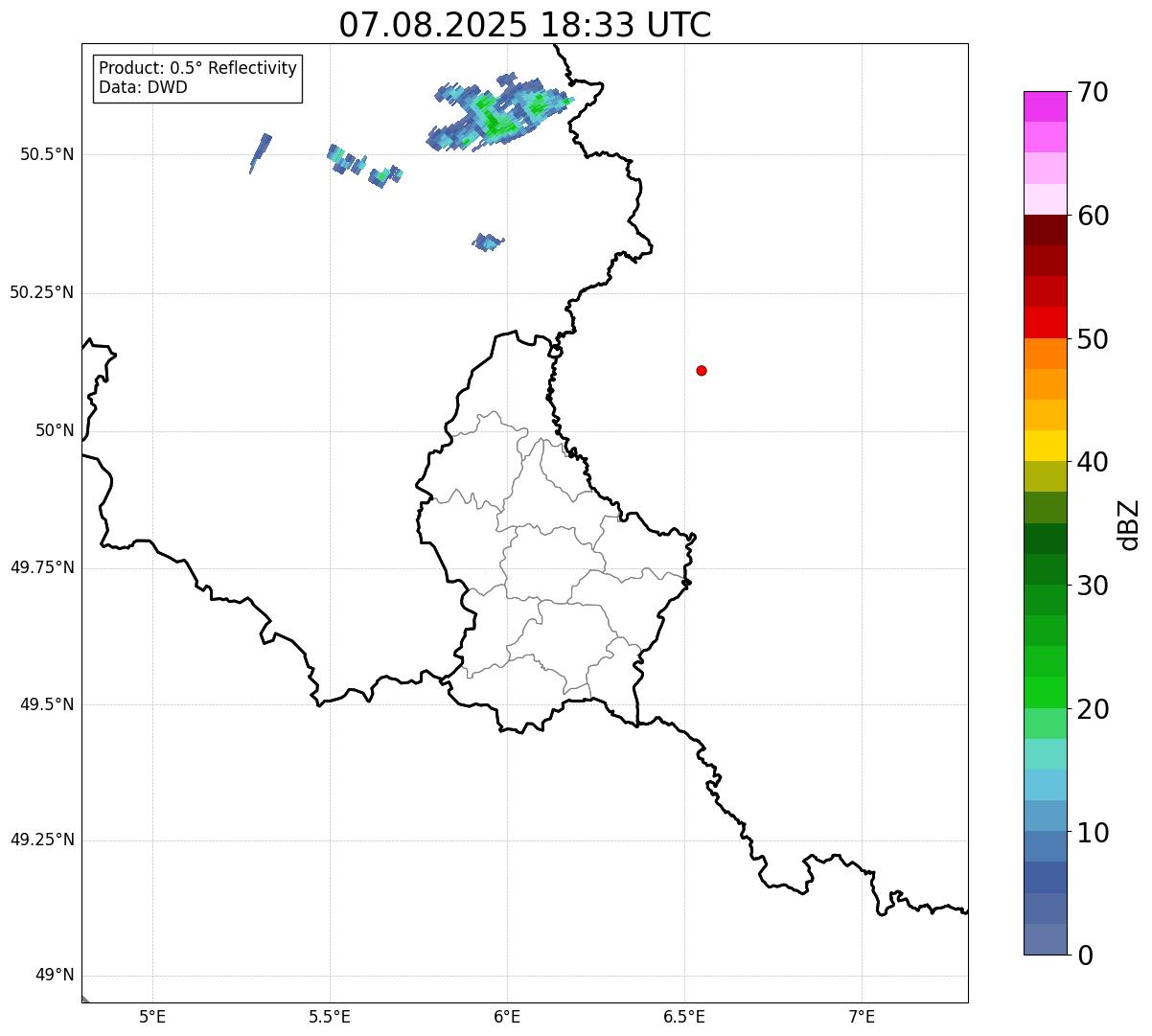This screenshot has height=1036, width=1152.
Task: Click the dark red swatch at 60 dBZ
Action: (1045, 230)
